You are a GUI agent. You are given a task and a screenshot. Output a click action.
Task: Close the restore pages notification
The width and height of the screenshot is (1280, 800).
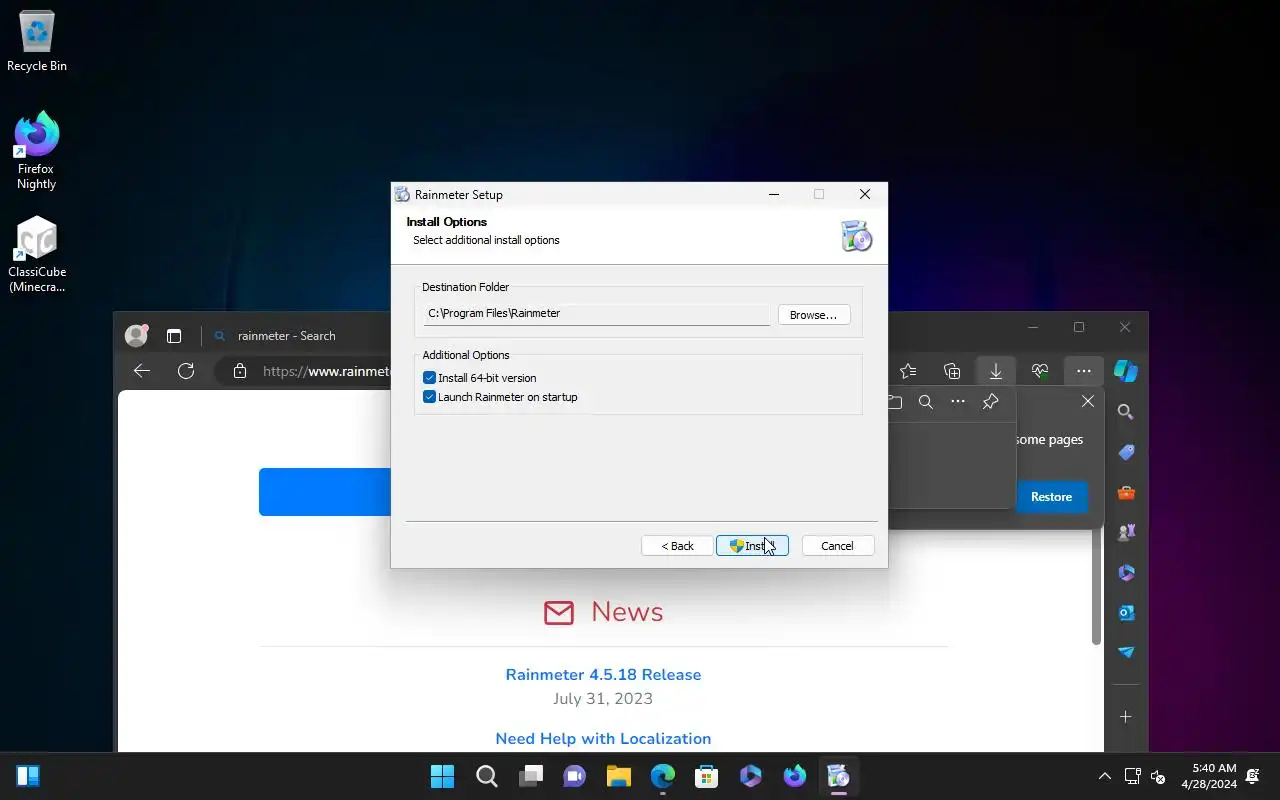[x=1088, y=402]
